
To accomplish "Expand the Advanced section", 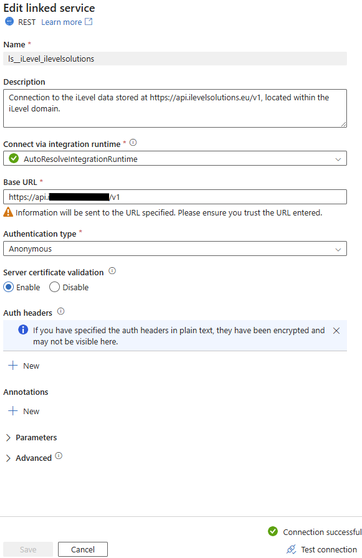I will tap(29, 458).
